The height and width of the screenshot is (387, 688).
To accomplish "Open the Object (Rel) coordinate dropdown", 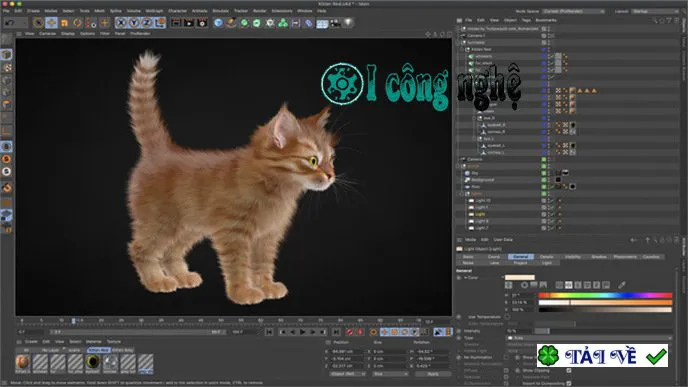I will click(x=347, y=374).
